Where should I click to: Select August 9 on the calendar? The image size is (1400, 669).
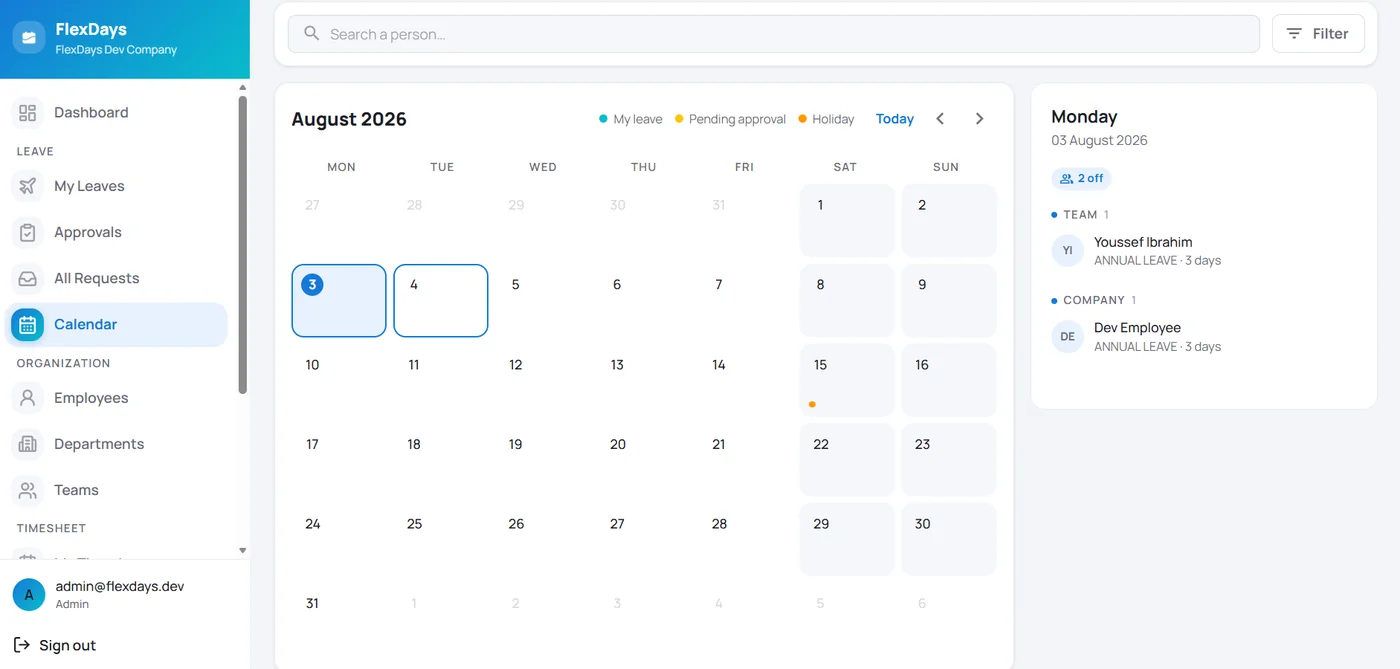tap(949, 300)
